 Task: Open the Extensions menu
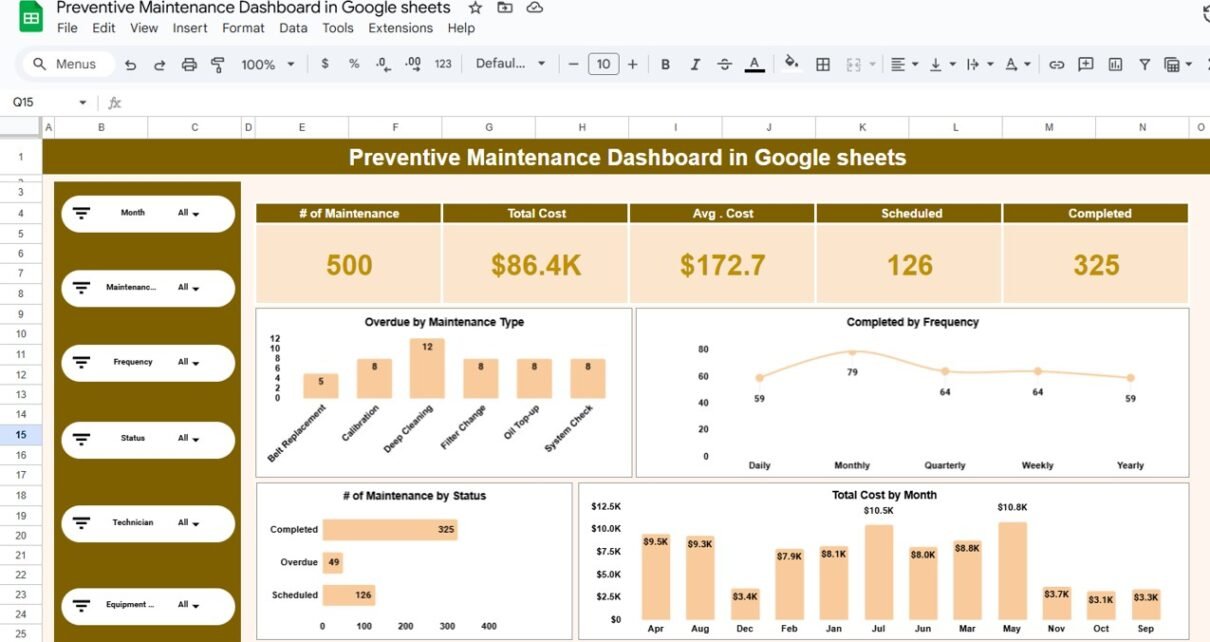[x=400, y=28]
